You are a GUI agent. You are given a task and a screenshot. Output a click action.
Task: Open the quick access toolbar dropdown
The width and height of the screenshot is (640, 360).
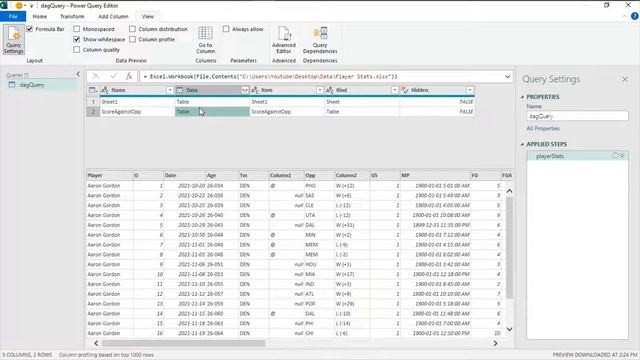(x=31, y=6)
